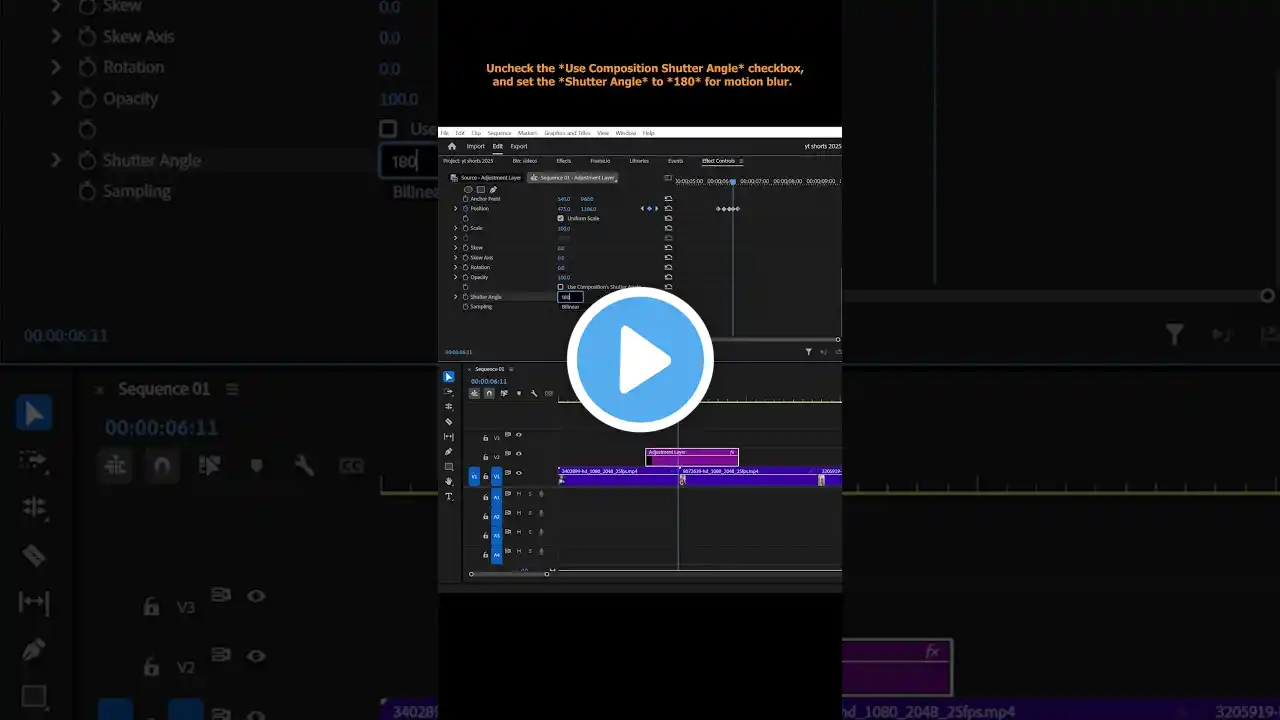Expand the Opacity property
This screenshot has height=720, width=1280.
pos(456,277)
